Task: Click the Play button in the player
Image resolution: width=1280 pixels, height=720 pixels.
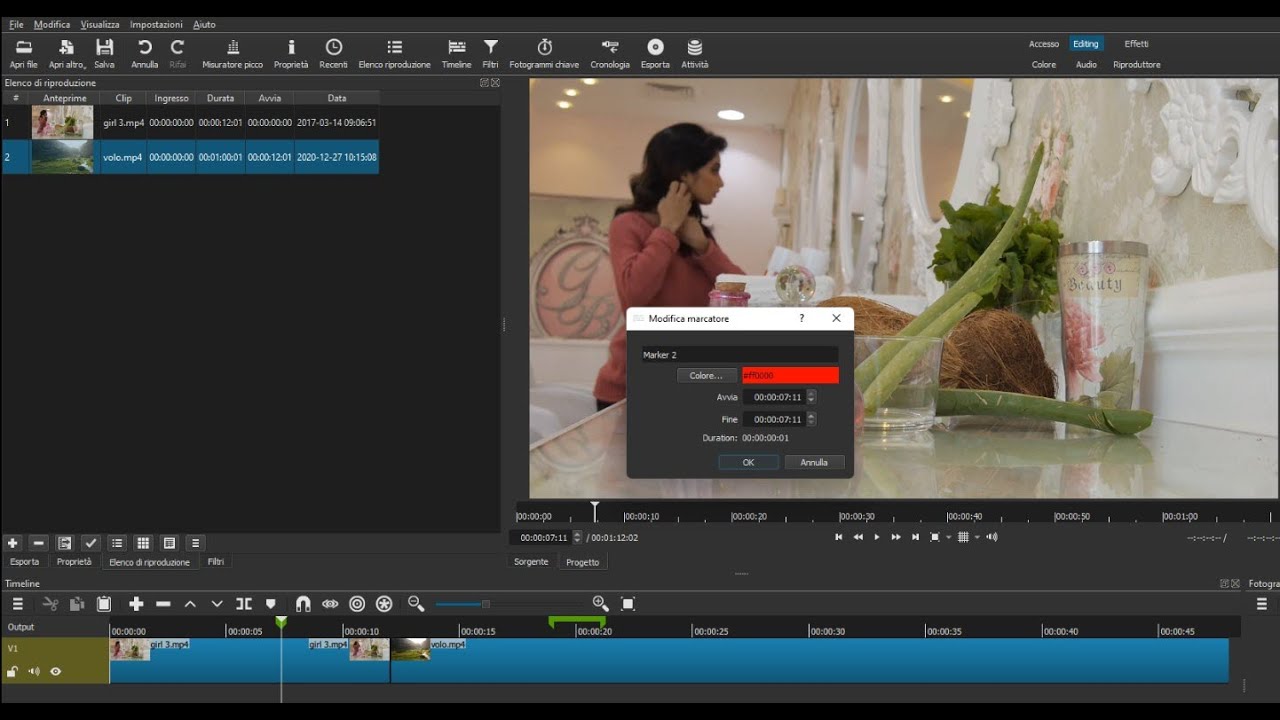Action: tap(877, 537)
